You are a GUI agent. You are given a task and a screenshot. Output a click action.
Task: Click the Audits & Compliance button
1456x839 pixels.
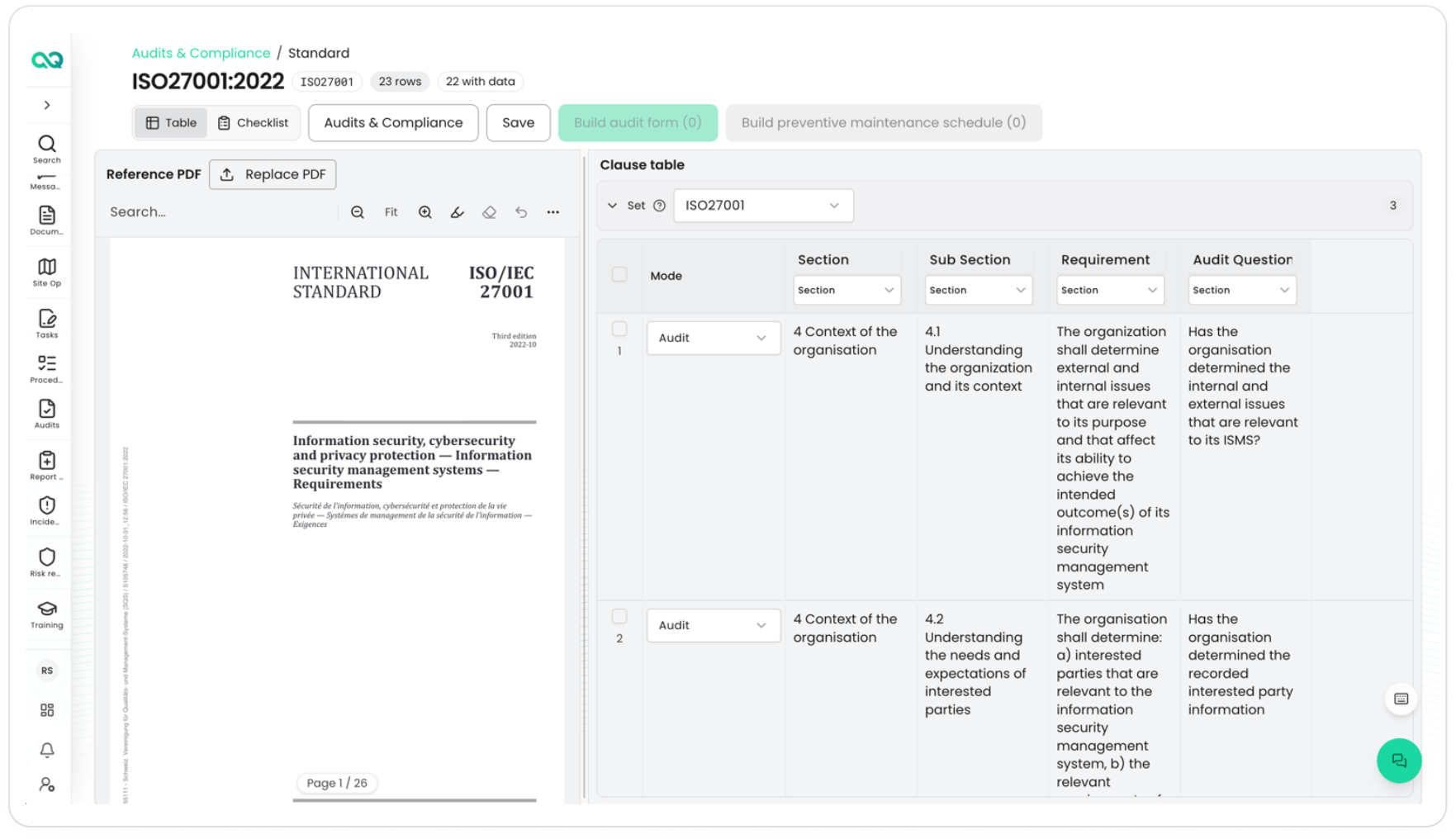click(x=393, y=122)
